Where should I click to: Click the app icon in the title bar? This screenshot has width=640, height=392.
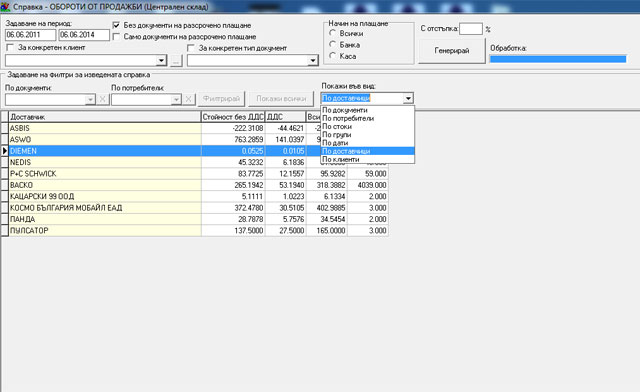tap(5, 7)
